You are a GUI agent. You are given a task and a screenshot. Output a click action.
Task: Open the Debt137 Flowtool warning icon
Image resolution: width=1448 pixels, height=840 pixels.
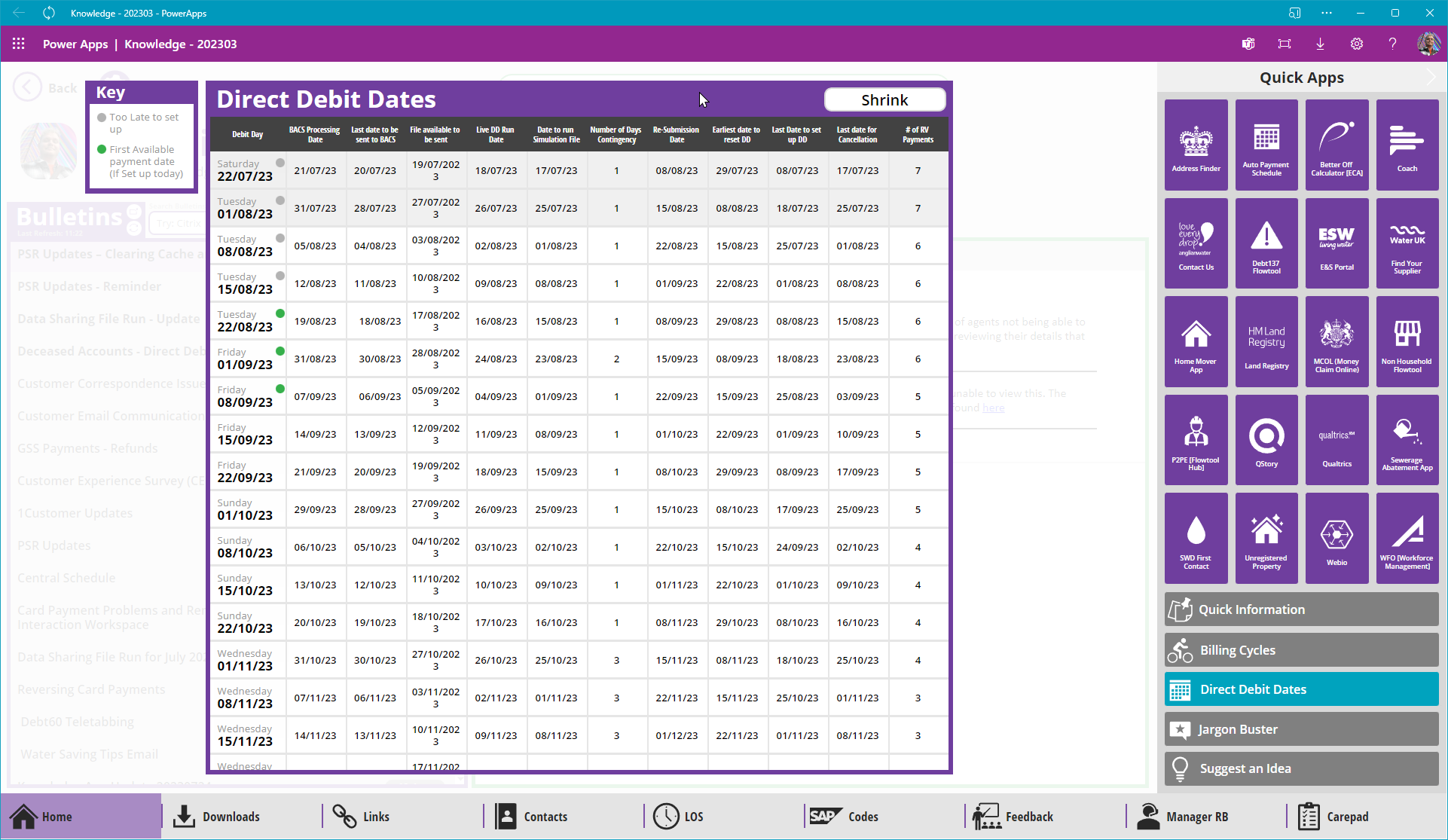[x=1266, y=243]
